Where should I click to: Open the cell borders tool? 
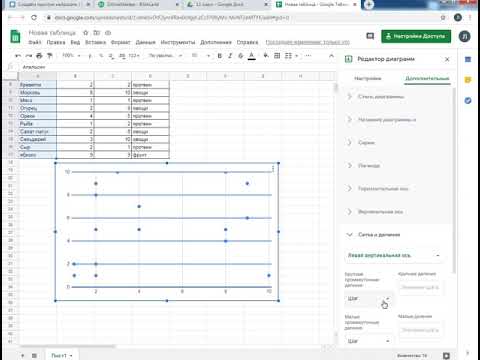277,56
